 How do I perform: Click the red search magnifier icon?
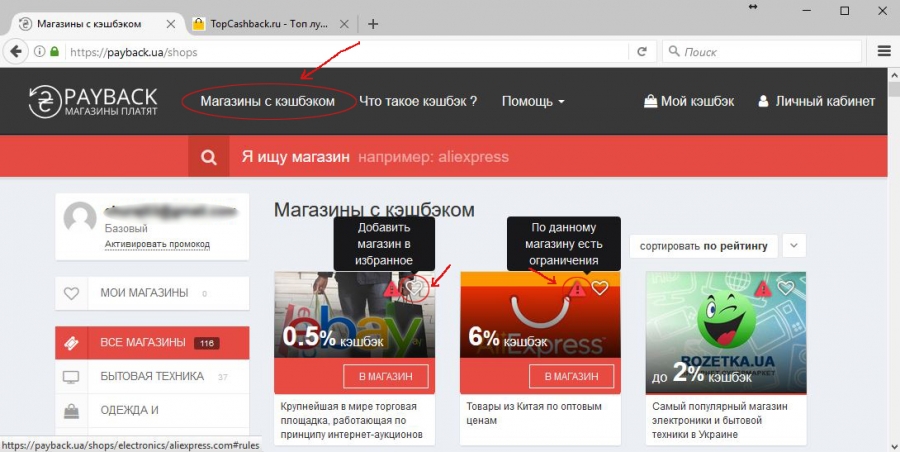pyautogui.click(x=209, y=157)
